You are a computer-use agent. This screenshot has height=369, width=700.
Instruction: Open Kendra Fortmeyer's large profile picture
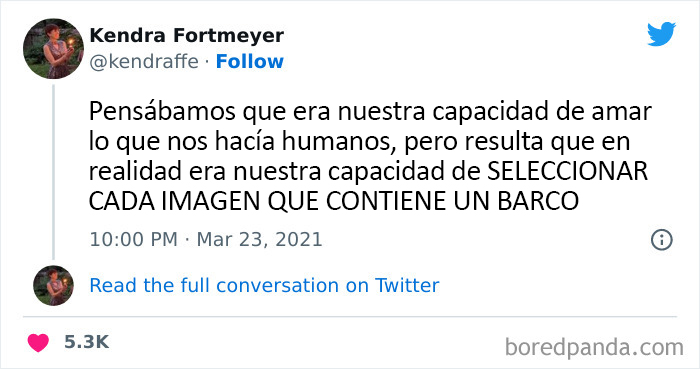coord(53,49)
